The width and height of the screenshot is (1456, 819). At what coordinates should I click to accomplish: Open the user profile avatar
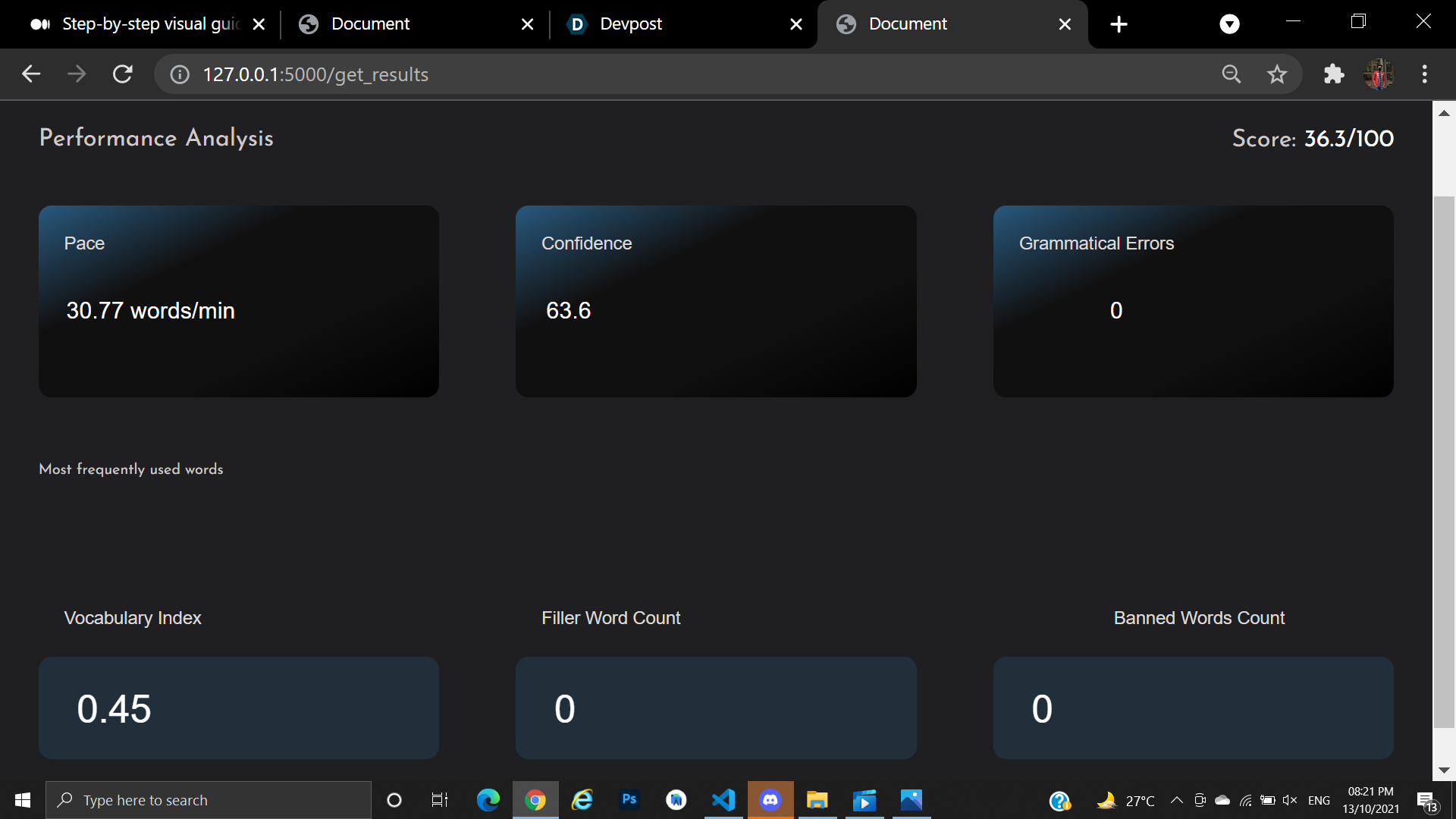(1379, 74)
